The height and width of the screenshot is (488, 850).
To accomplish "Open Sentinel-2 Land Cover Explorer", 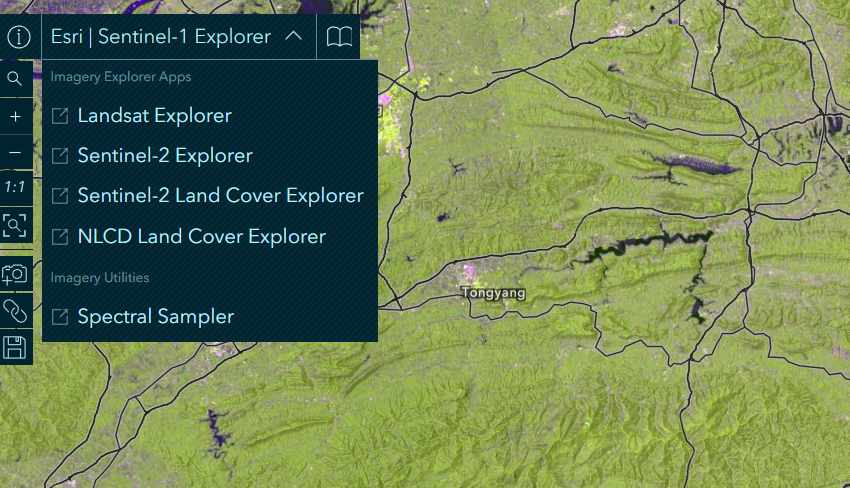I will tap(221, 196).
